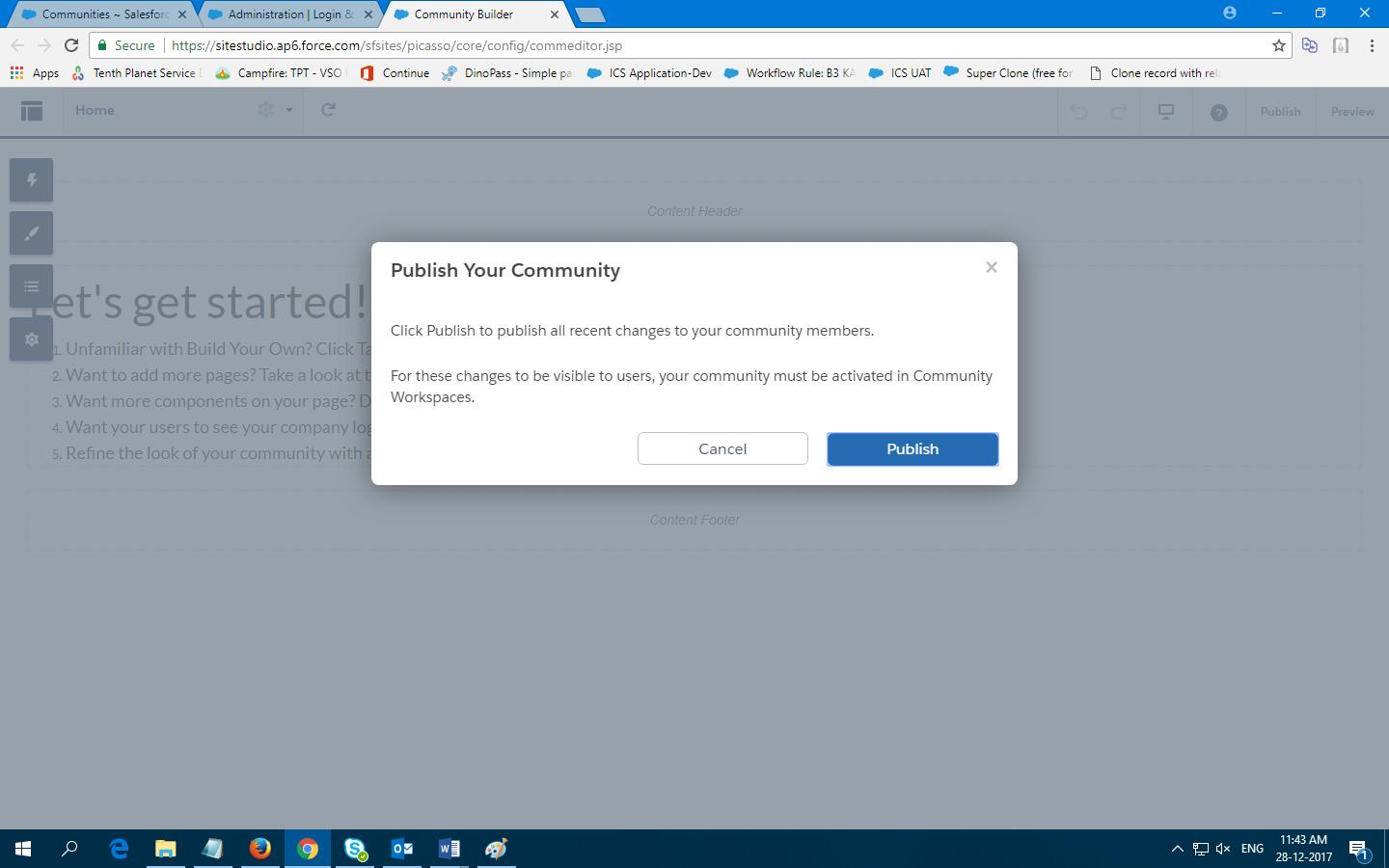The height and width of the screenshot is (868, 1389).
Task: Open ICS UAT bookmark
Action: pyautogui.click(x=900, y=73)
